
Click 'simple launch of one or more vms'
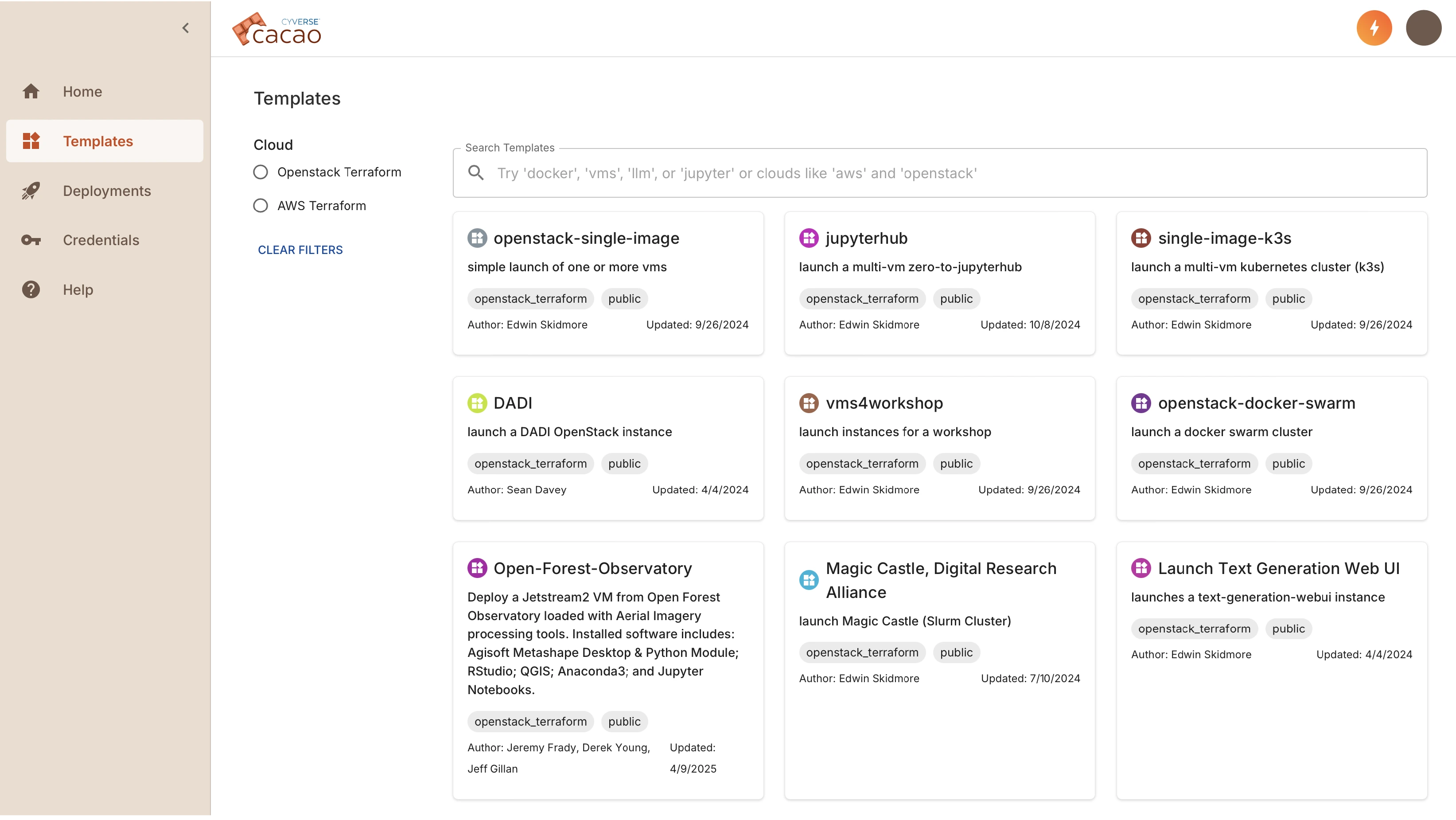567,267
